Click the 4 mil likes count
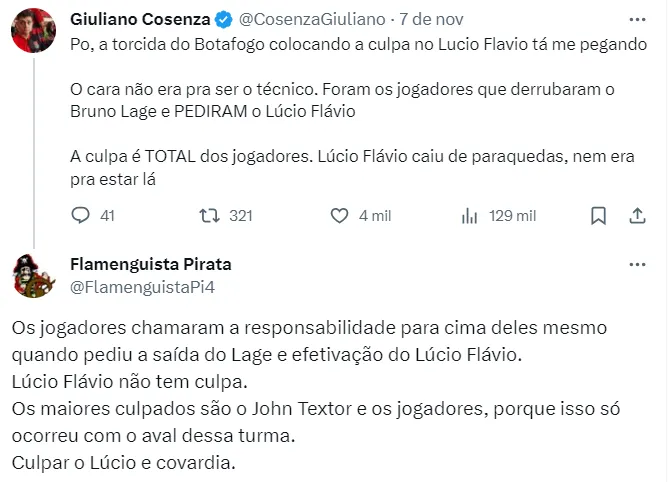This screenshot has width=669, height=482. pyautogui.click(x=374, y=215)
